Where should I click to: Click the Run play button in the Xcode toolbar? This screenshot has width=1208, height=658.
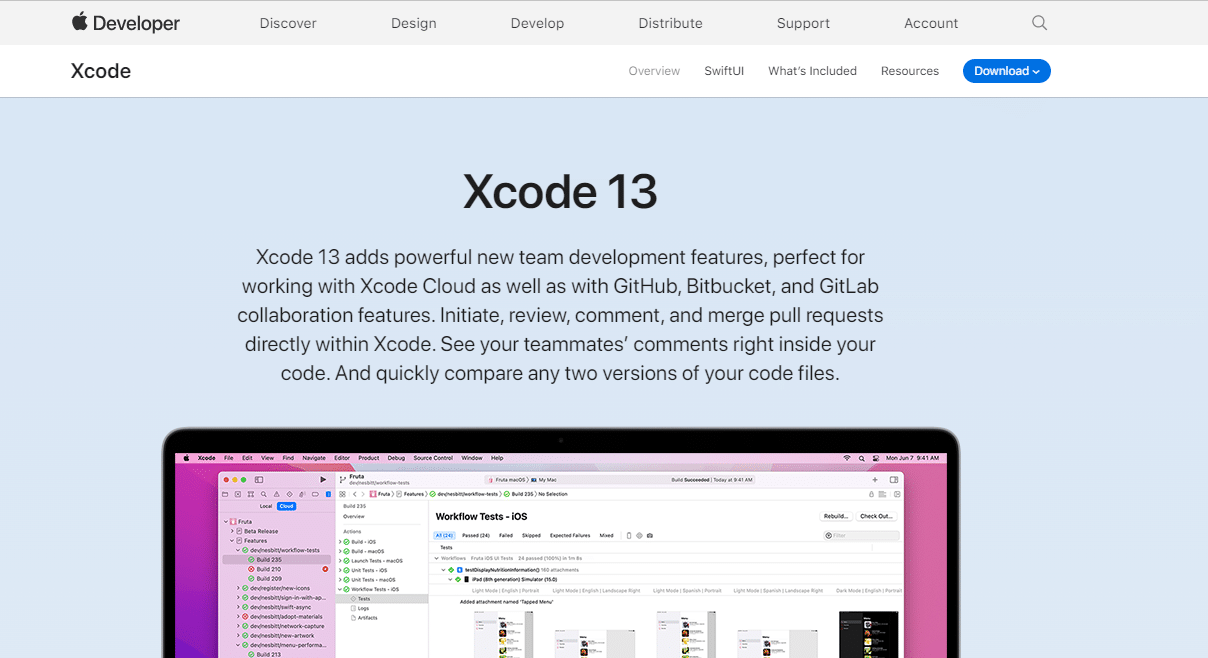coord(323,480)
